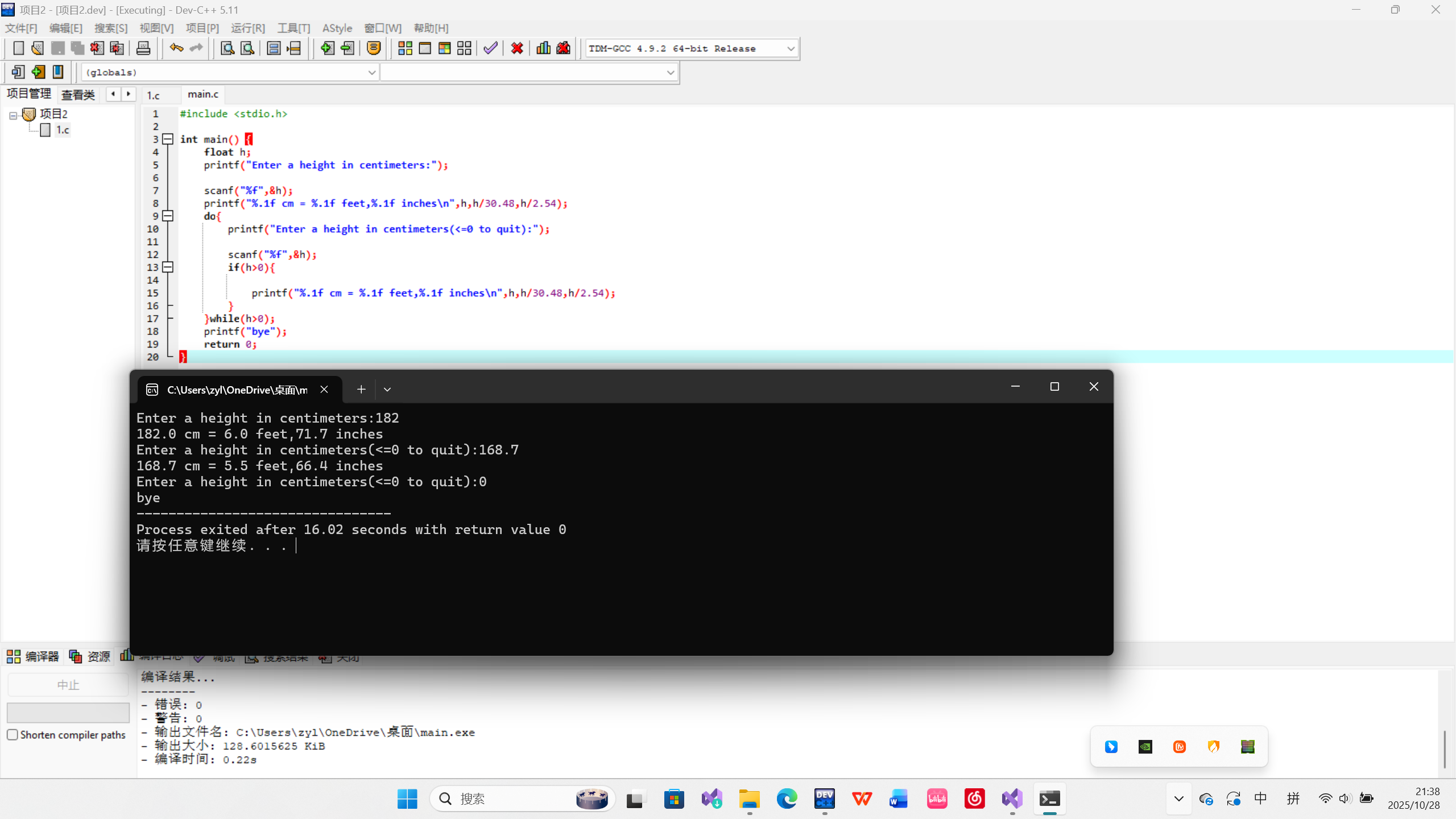Click the Find magnifier icon
1456x819 pixels.
227,48
